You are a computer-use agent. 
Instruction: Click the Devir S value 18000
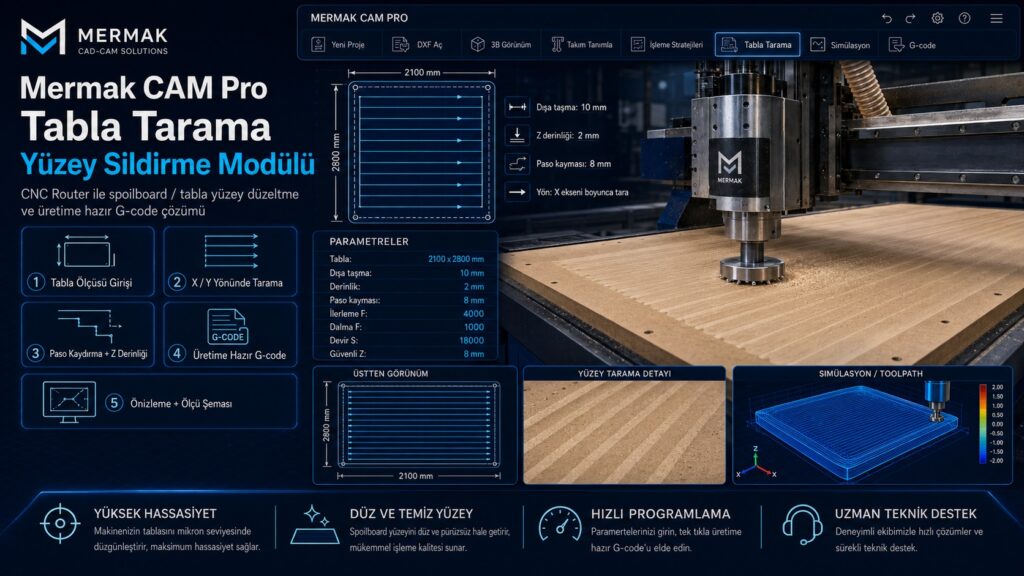[x=472, y=340]
